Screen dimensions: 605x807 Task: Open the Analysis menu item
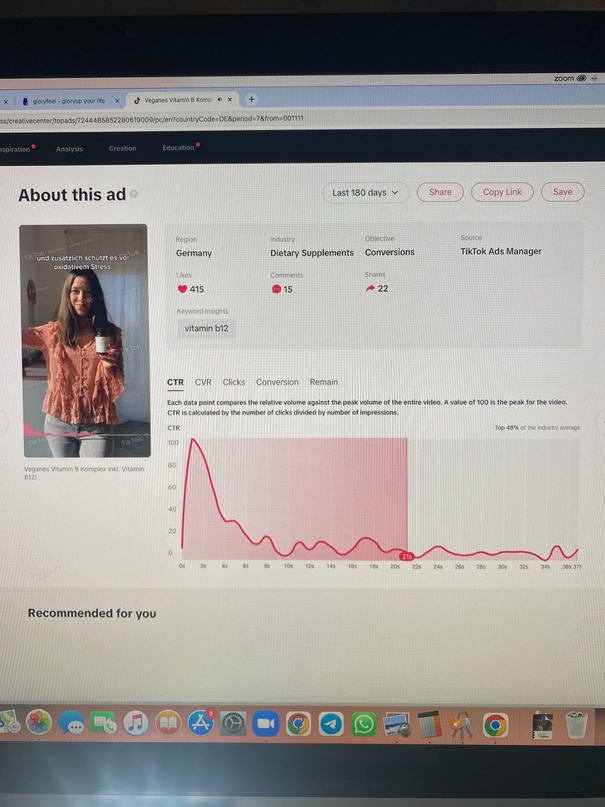(69, 148)
